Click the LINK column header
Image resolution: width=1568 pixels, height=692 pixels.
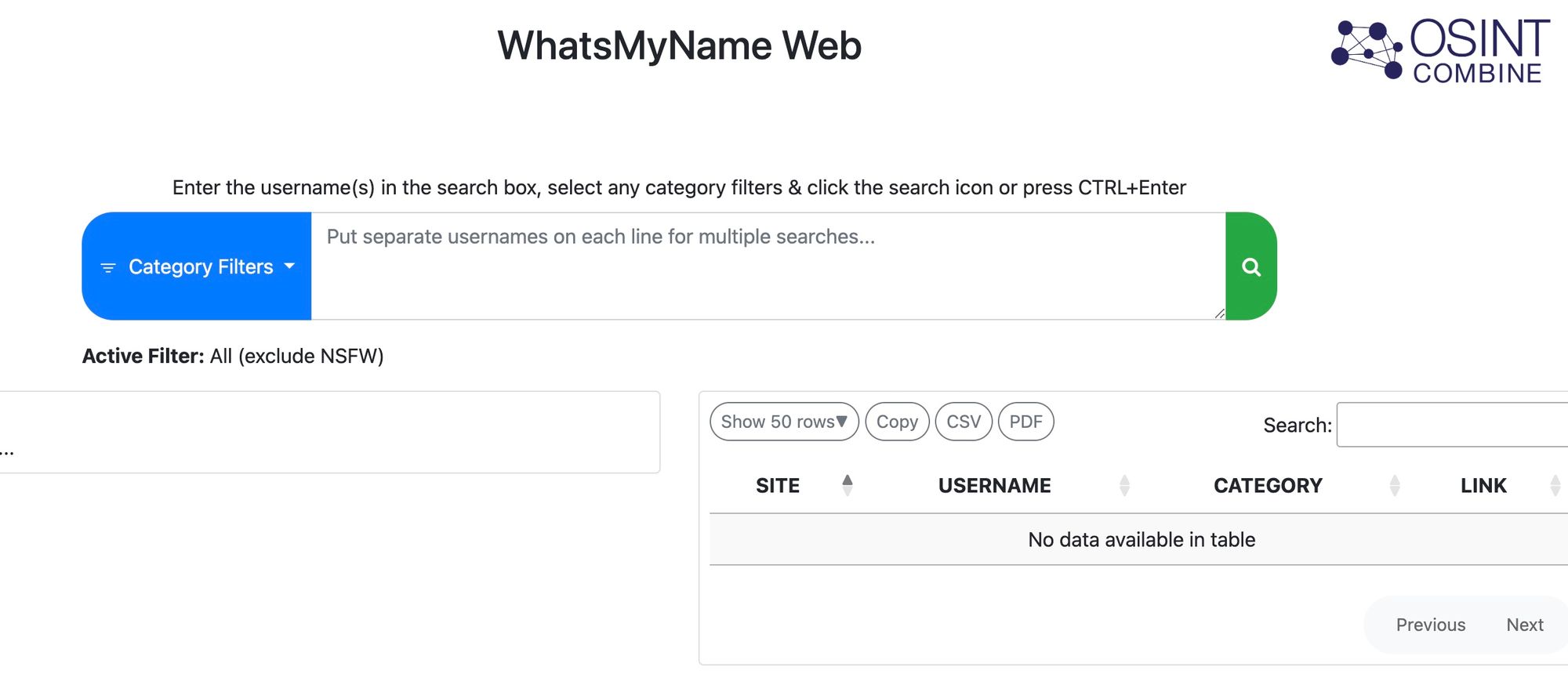pos(1483,485)
